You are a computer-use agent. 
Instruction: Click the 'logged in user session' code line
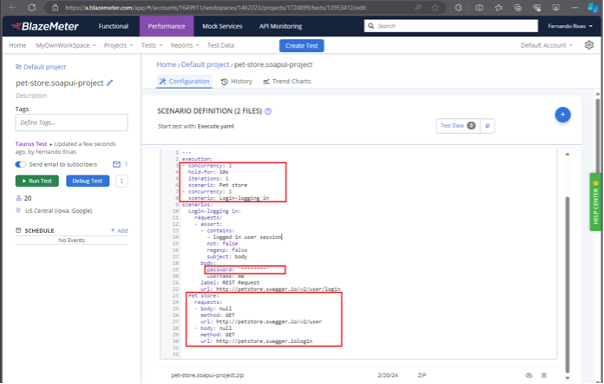[x=247, y=237]
